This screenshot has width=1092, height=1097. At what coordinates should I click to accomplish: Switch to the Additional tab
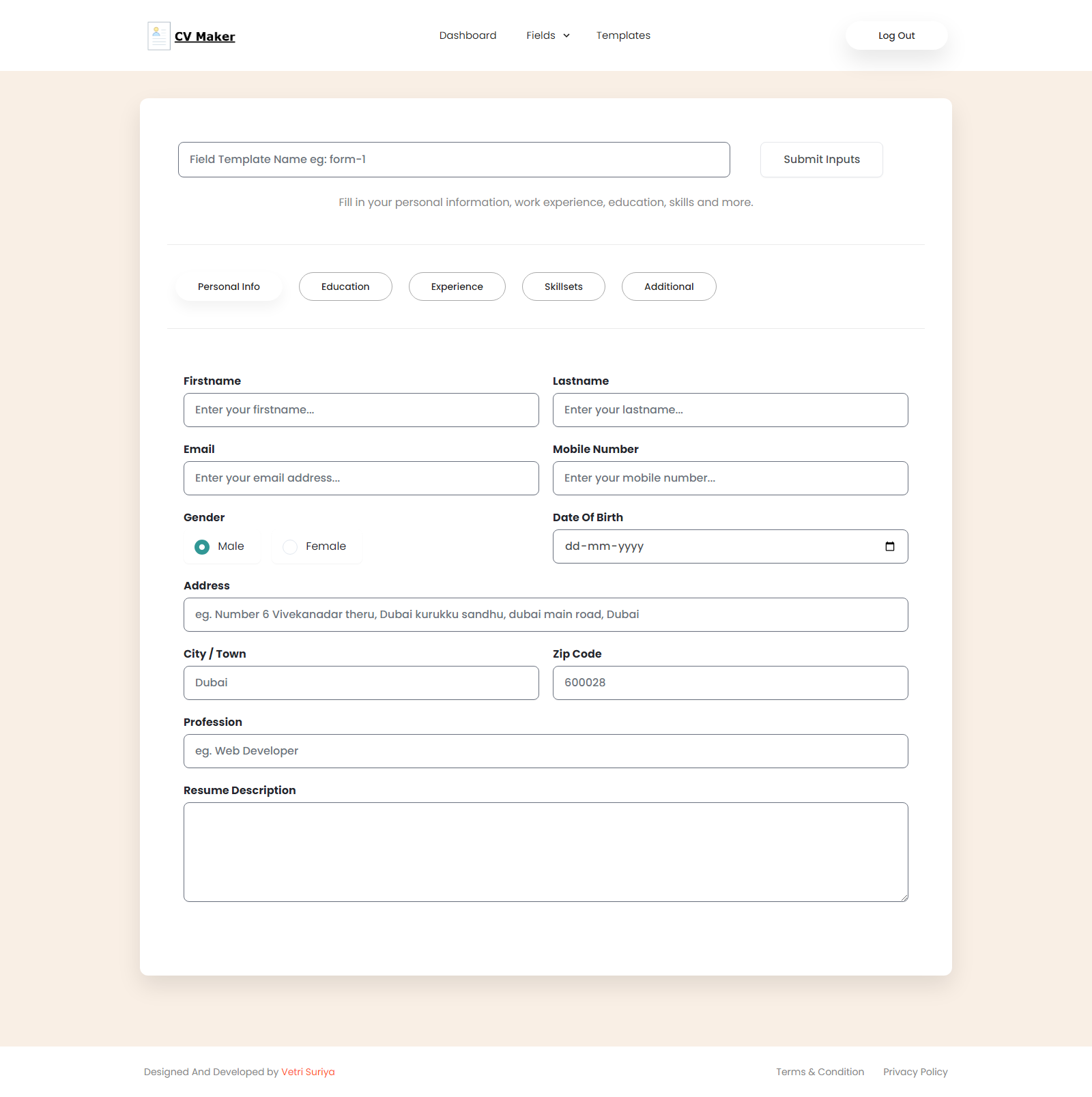click(x=668, y=287)
